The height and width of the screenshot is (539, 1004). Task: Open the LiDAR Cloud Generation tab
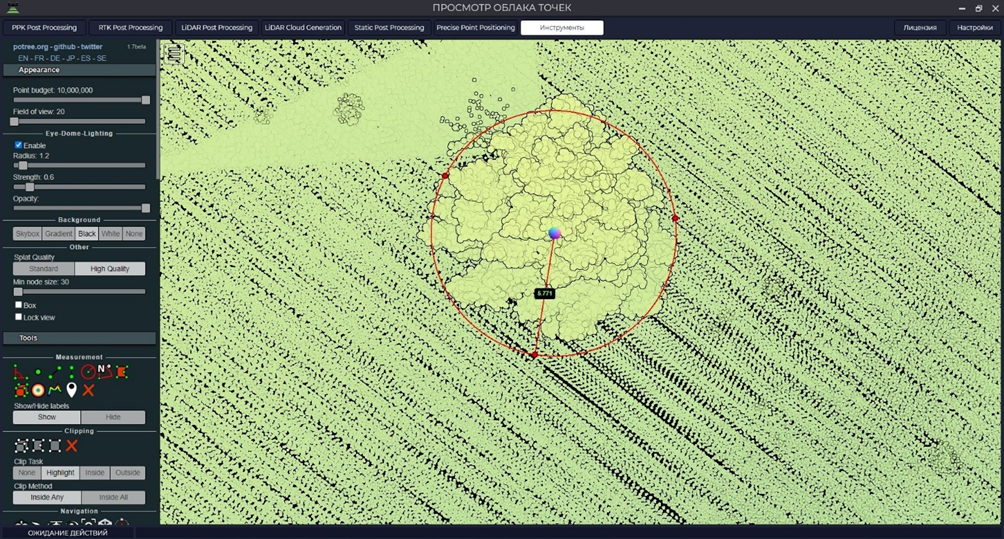coord(303,28)
